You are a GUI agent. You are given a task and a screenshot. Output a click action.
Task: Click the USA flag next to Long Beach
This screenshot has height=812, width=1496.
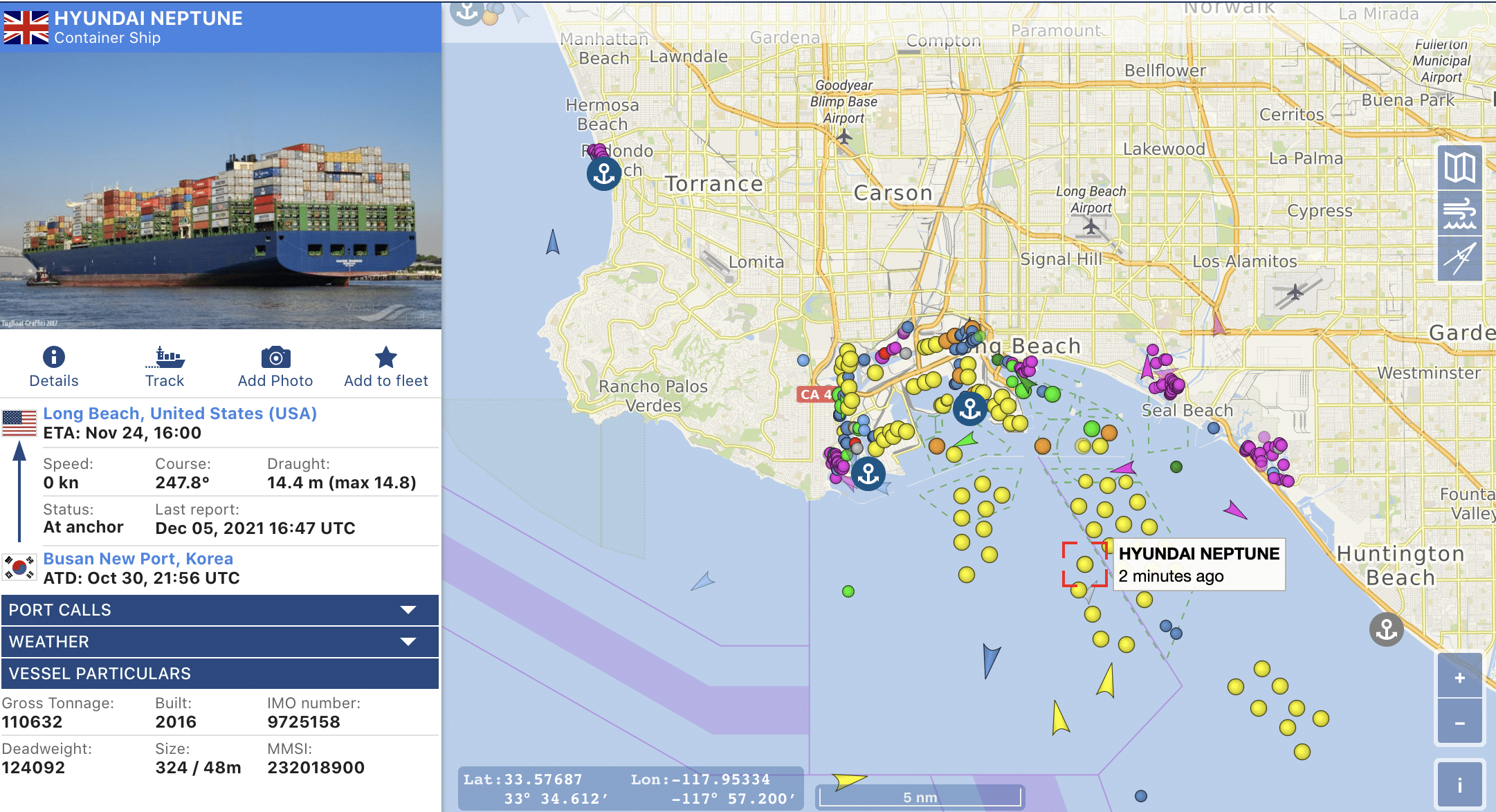tap(19, 423)
